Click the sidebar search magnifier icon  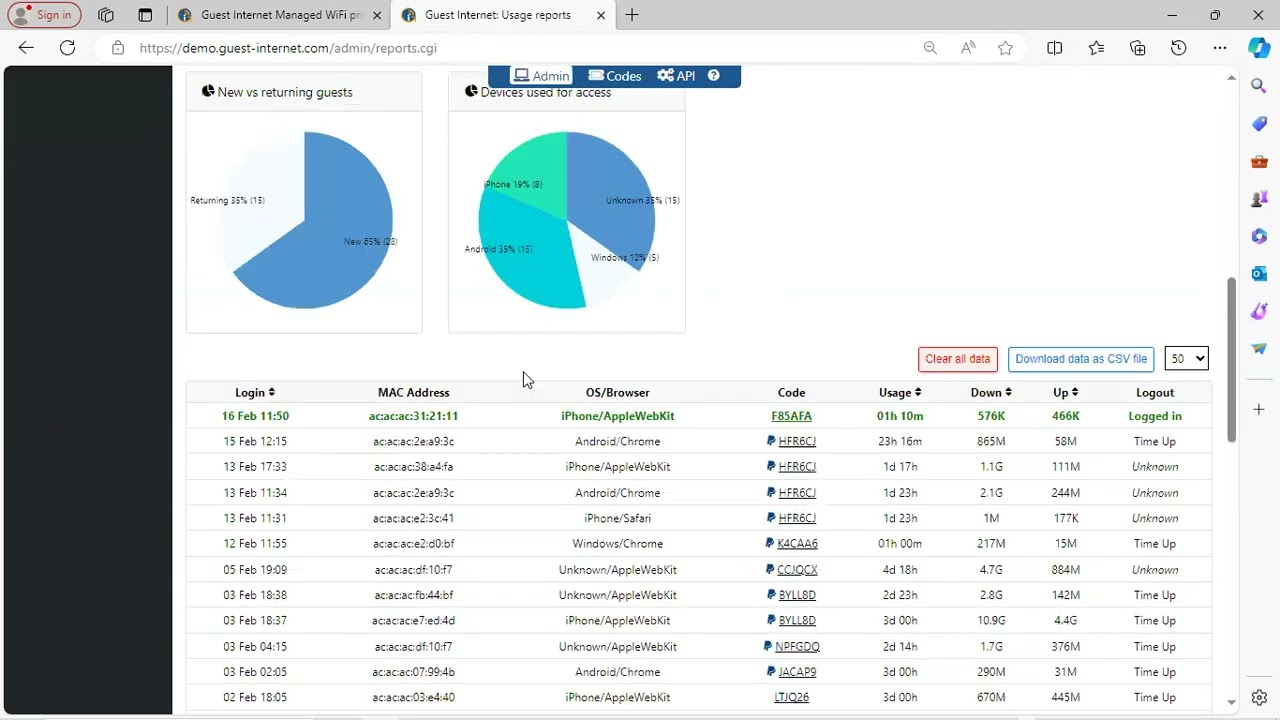click(1259, 87)
